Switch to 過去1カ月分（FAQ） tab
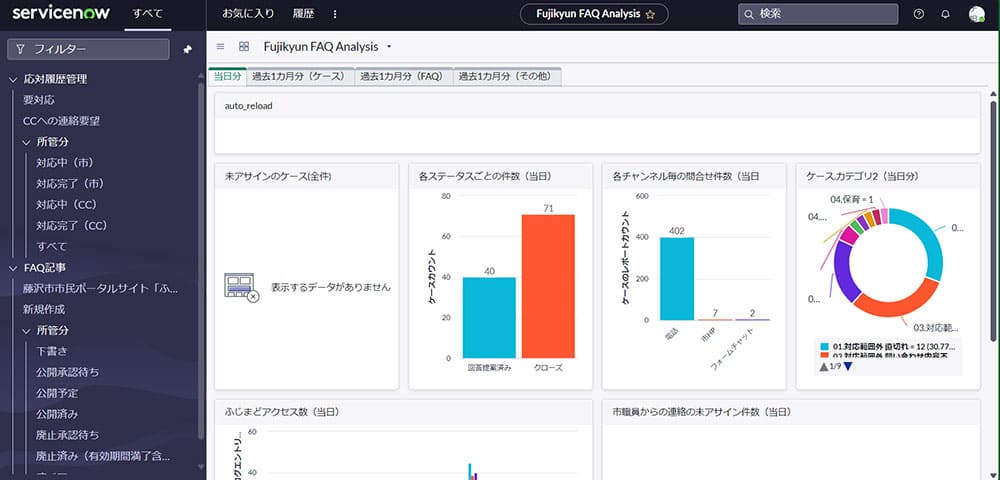The height and width of the screenshot is (480, 1000). click(x=404, y=76)
